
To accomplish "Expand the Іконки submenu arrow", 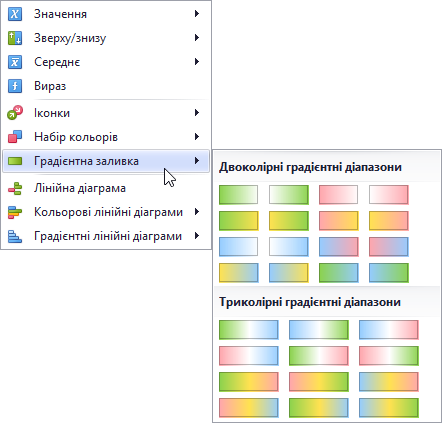I will pyautogui.click(x=197, y=113).
